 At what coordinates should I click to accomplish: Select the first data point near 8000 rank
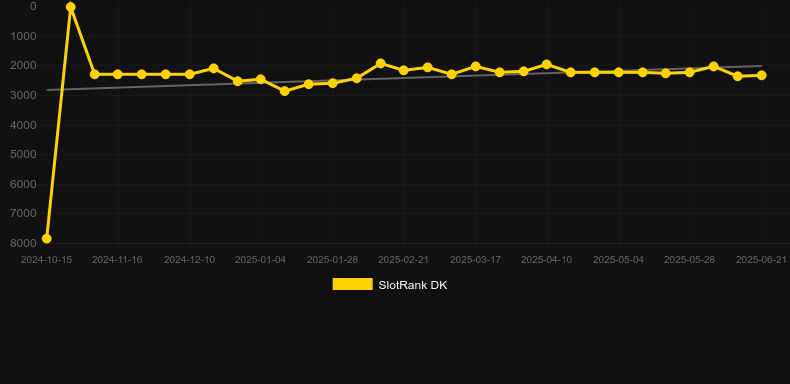[x=46, y=238]
